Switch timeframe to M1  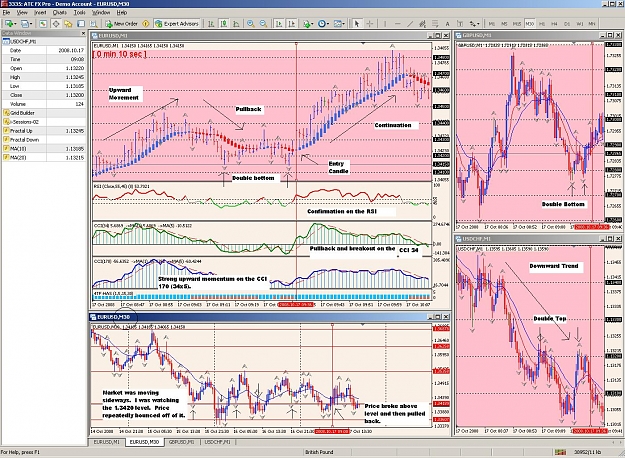(x=492, y=24)
